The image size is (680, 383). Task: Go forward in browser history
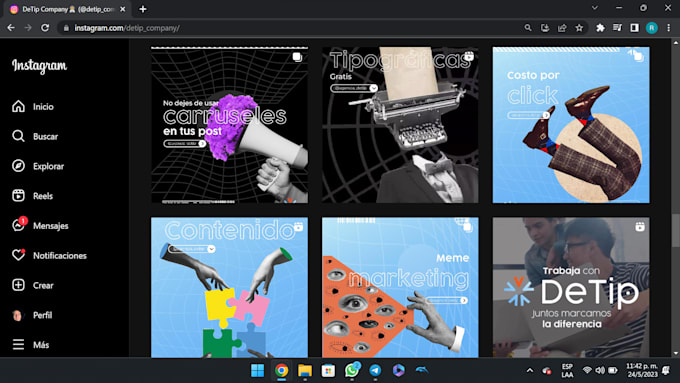click(x=28, y=28)
